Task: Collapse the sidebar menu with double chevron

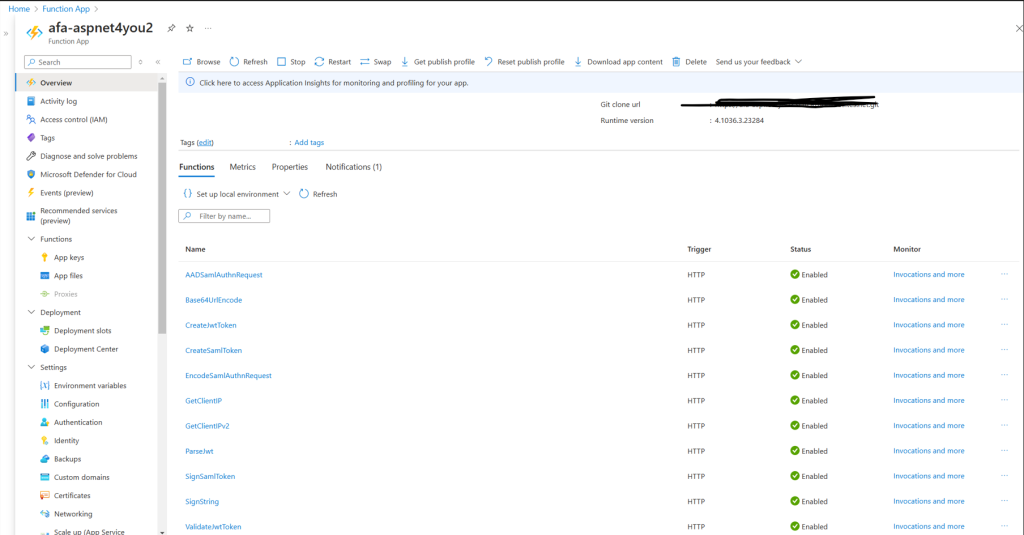Action: point(158,62)
